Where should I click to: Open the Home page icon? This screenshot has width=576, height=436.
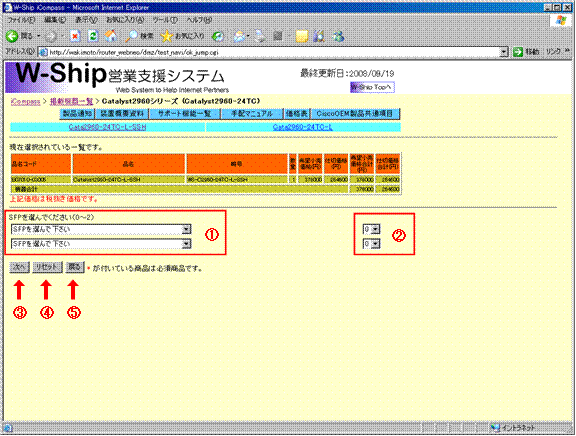click(111, 36)
